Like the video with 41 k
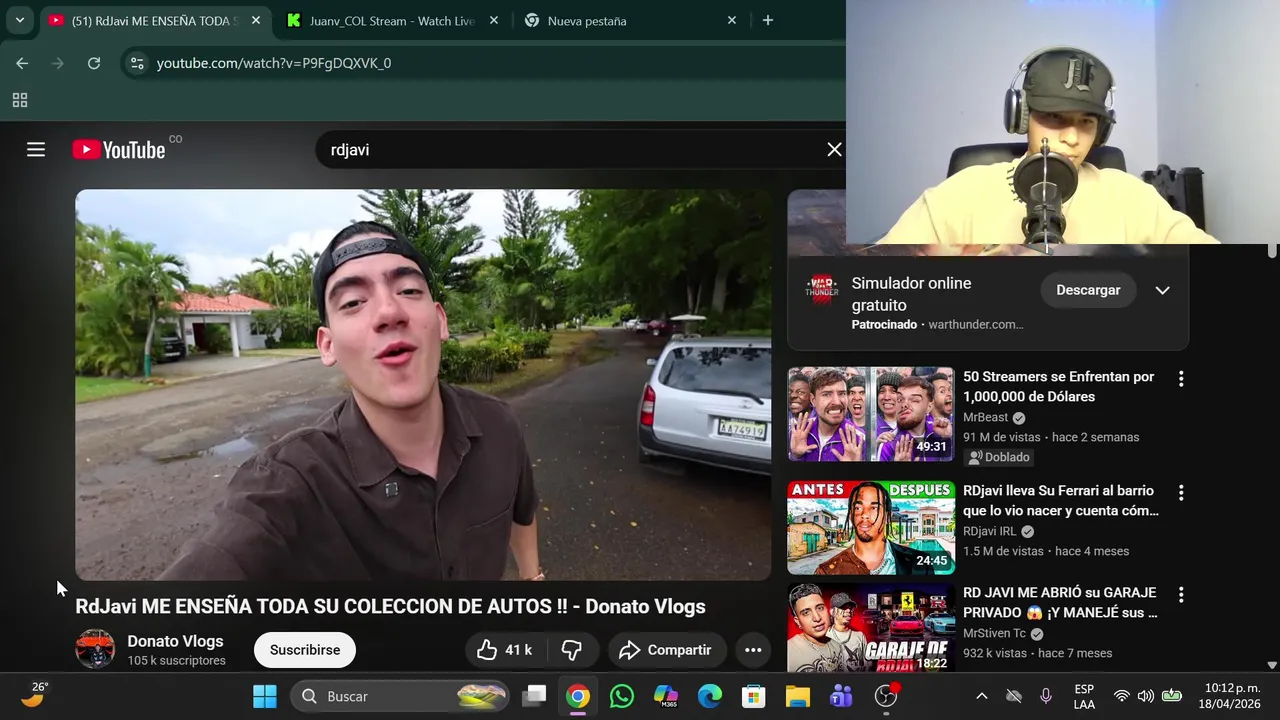The height and width of the screenshot is (720, 1280). tap(504, 650)
